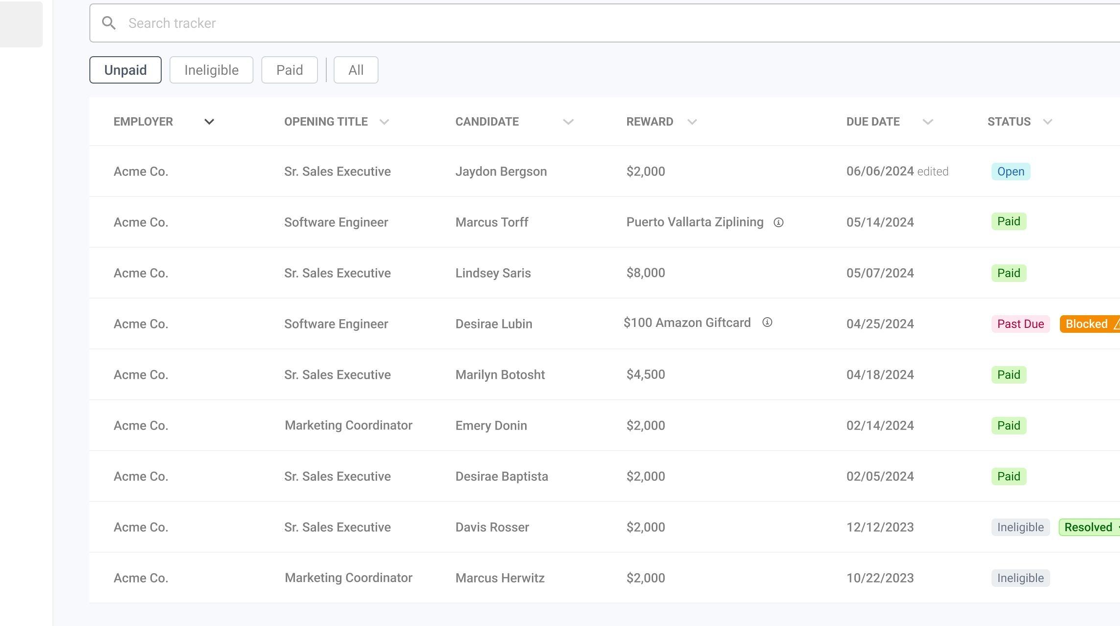Click Paid status badge for Marcus Torff
1120x626 pixels.
click(1009, 222)
